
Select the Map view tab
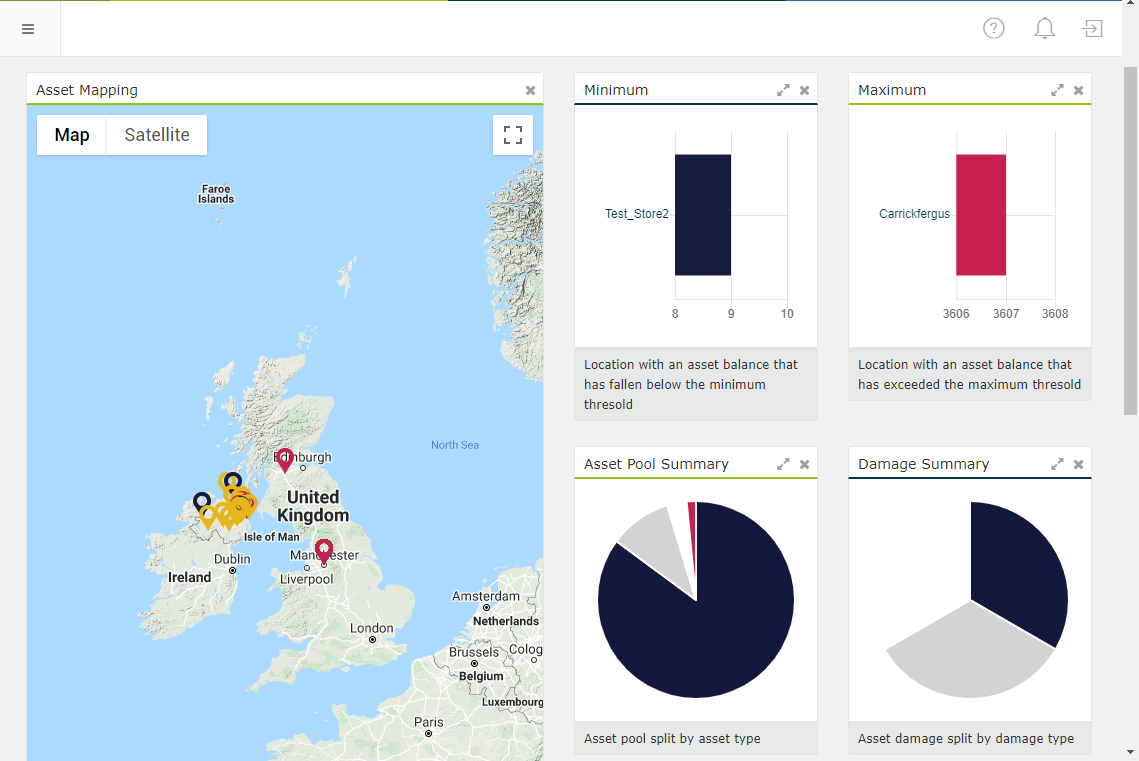coord(70,134)
